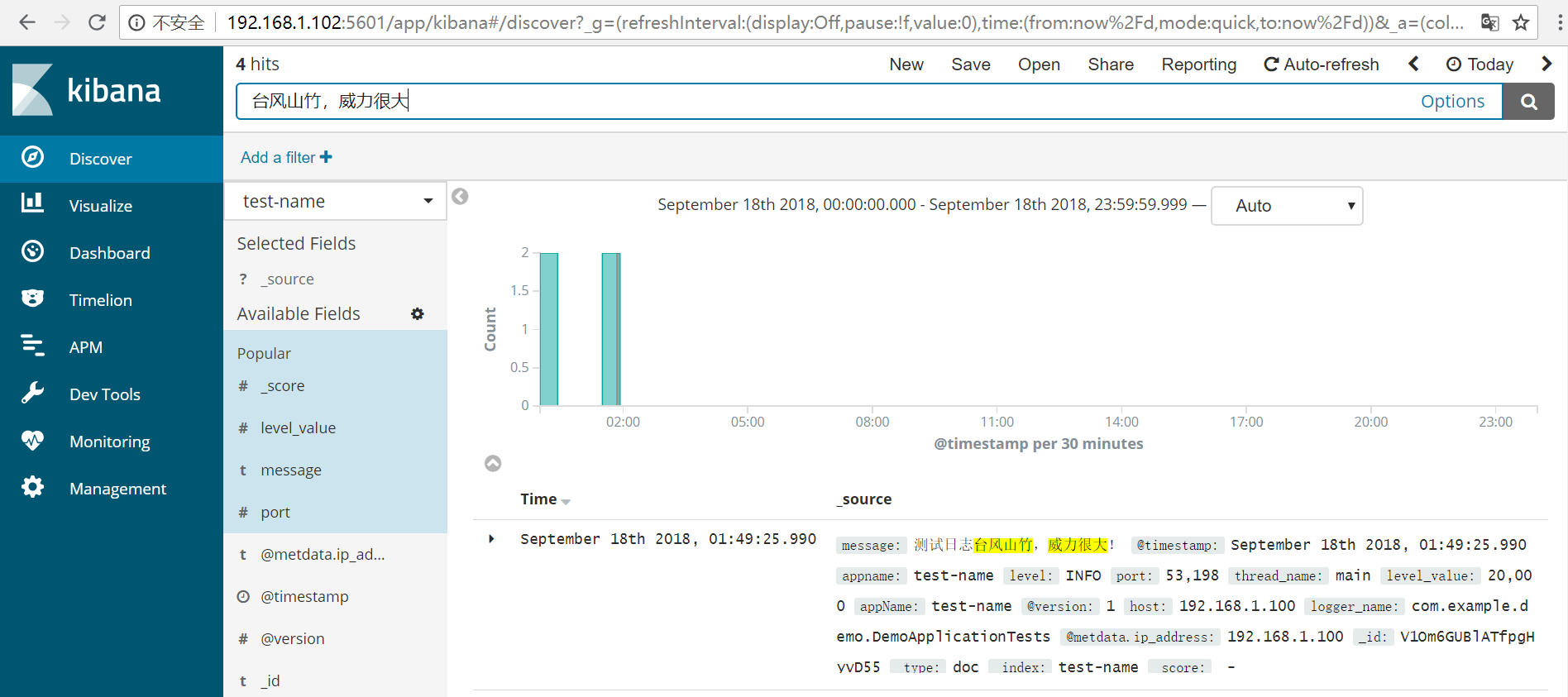
Task: Click the Dashboard label in sidebar
Action: [110, 253]
